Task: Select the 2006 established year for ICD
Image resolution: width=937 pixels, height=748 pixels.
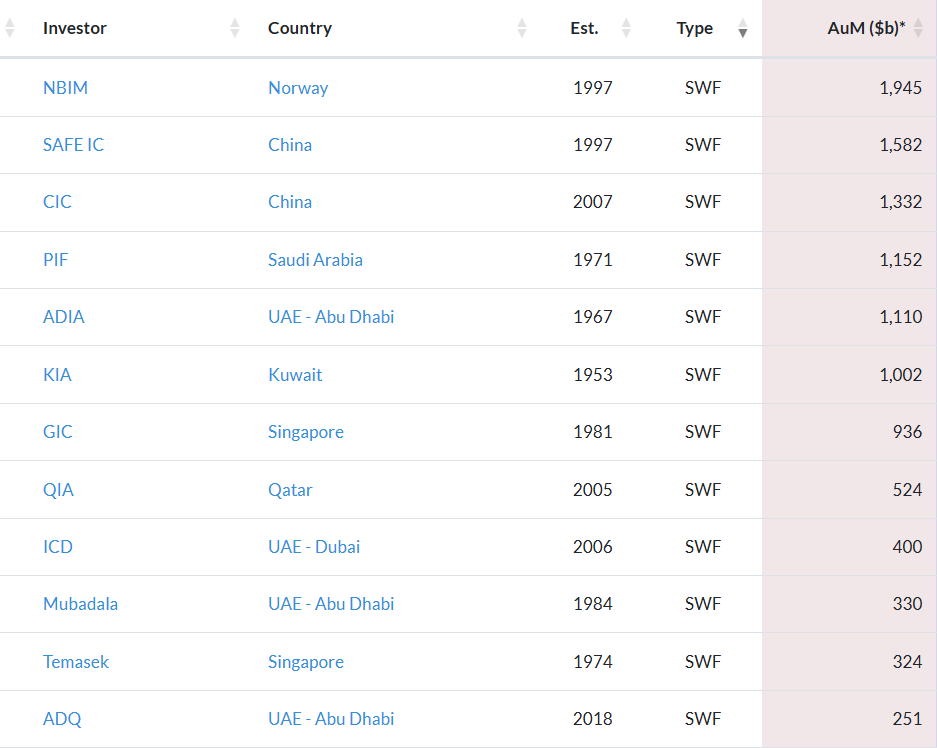Action: pyautogui.click(x=593, y=547)
